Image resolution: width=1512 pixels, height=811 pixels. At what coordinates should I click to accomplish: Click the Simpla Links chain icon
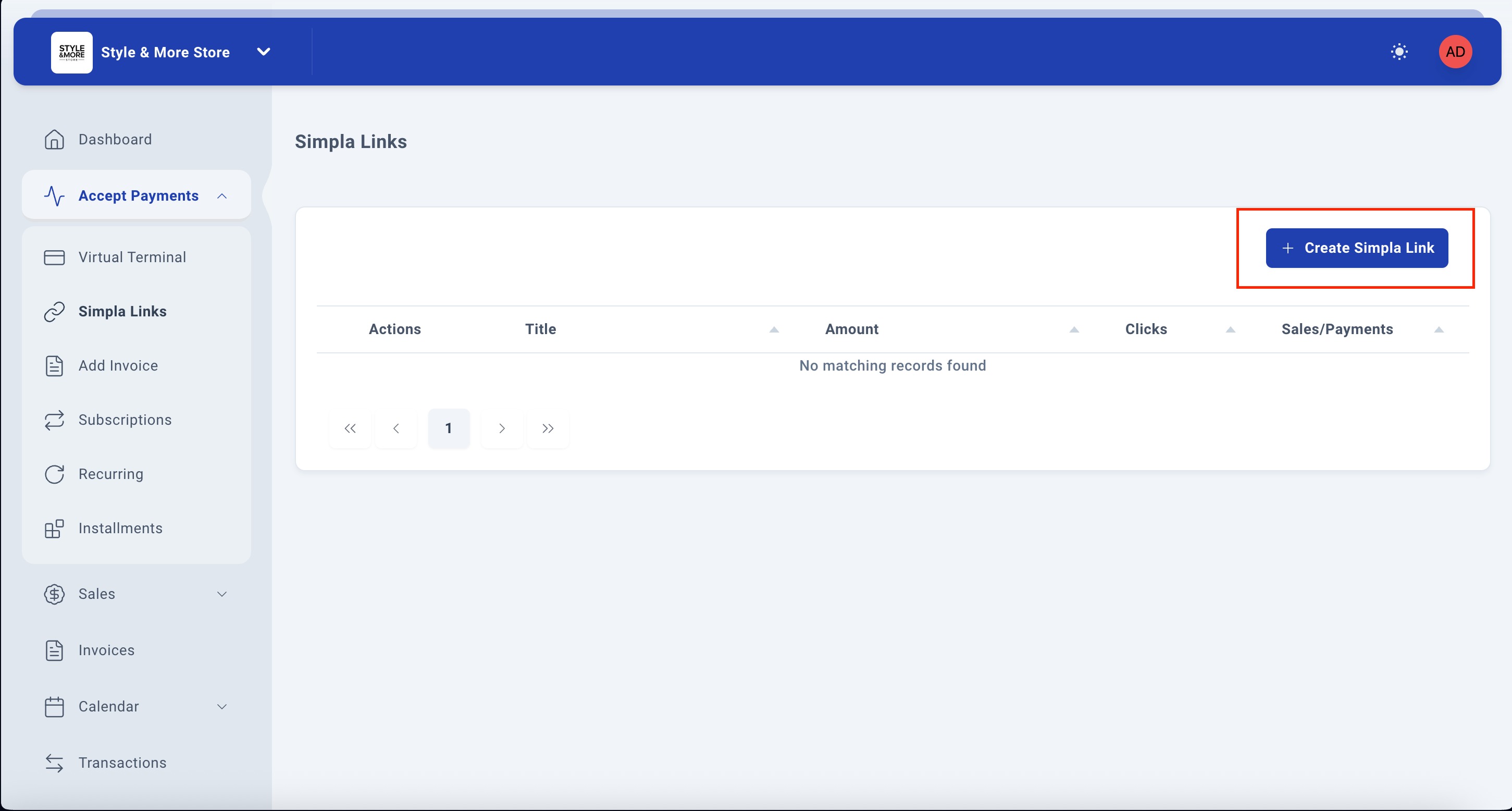(54, 312)
